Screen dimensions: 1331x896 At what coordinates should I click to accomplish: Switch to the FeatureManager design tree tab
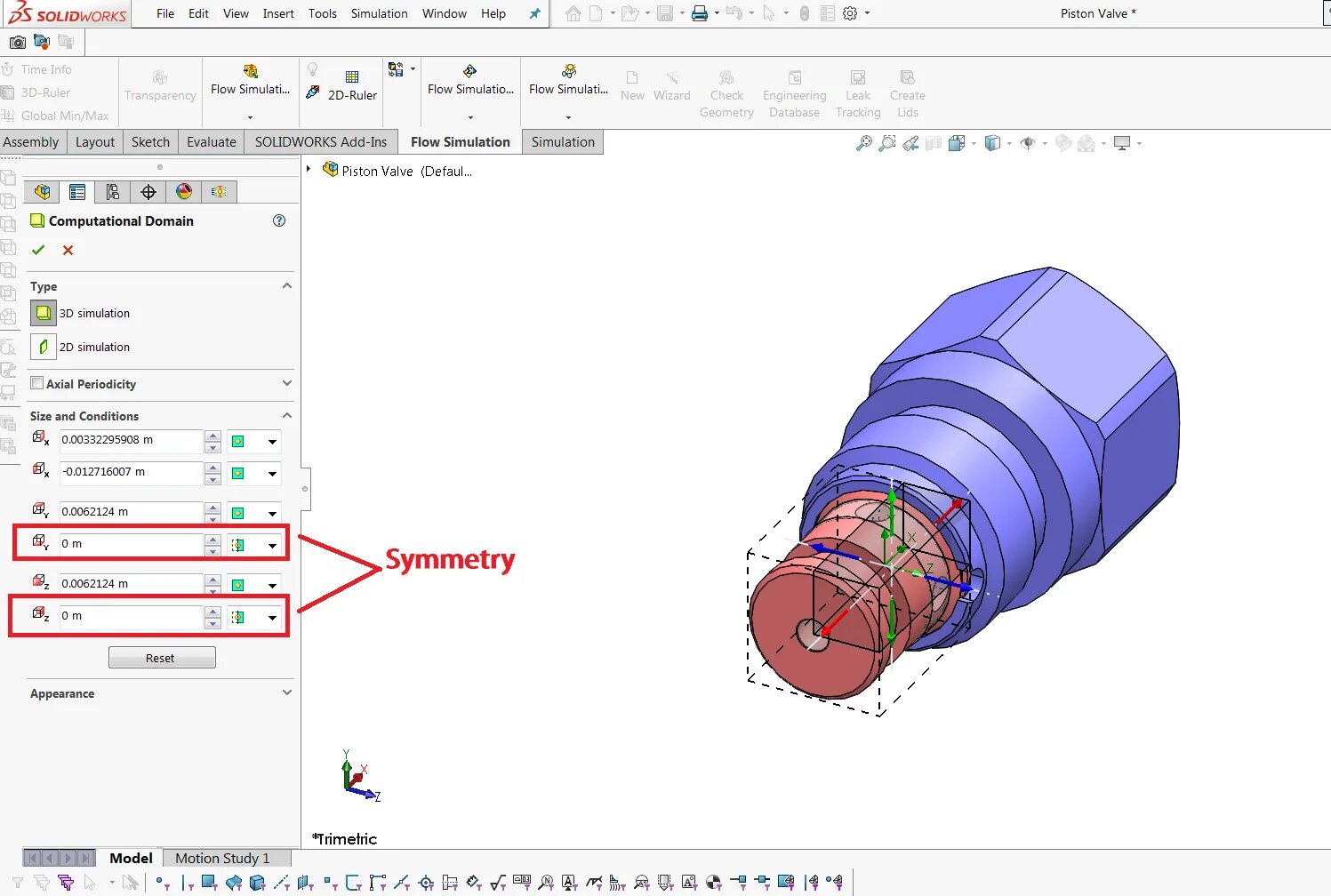click(x=42, y=191)
